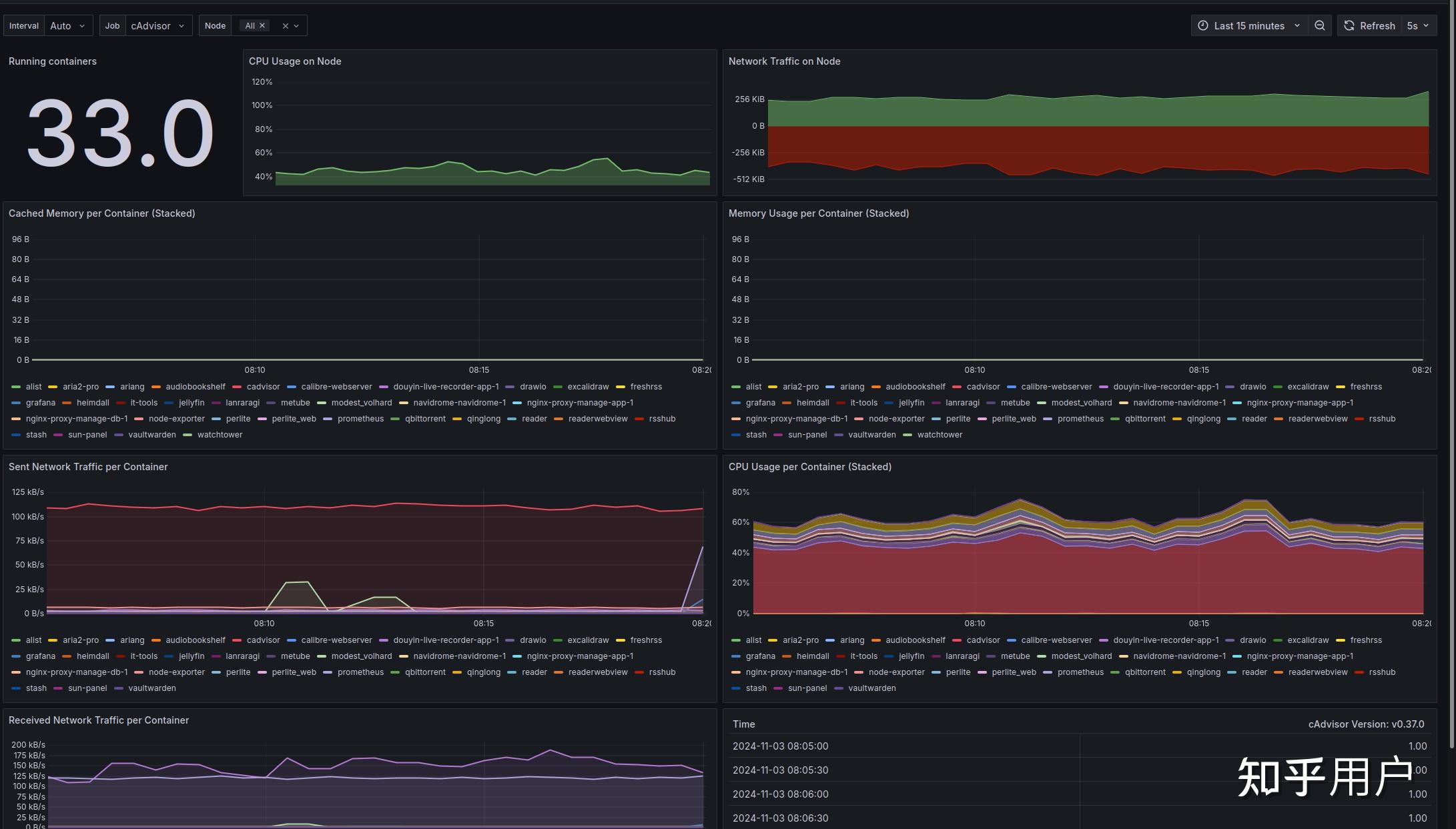Remove the 'All' Node filter chip
1456x829 pixels.
[x=262, y=25]
